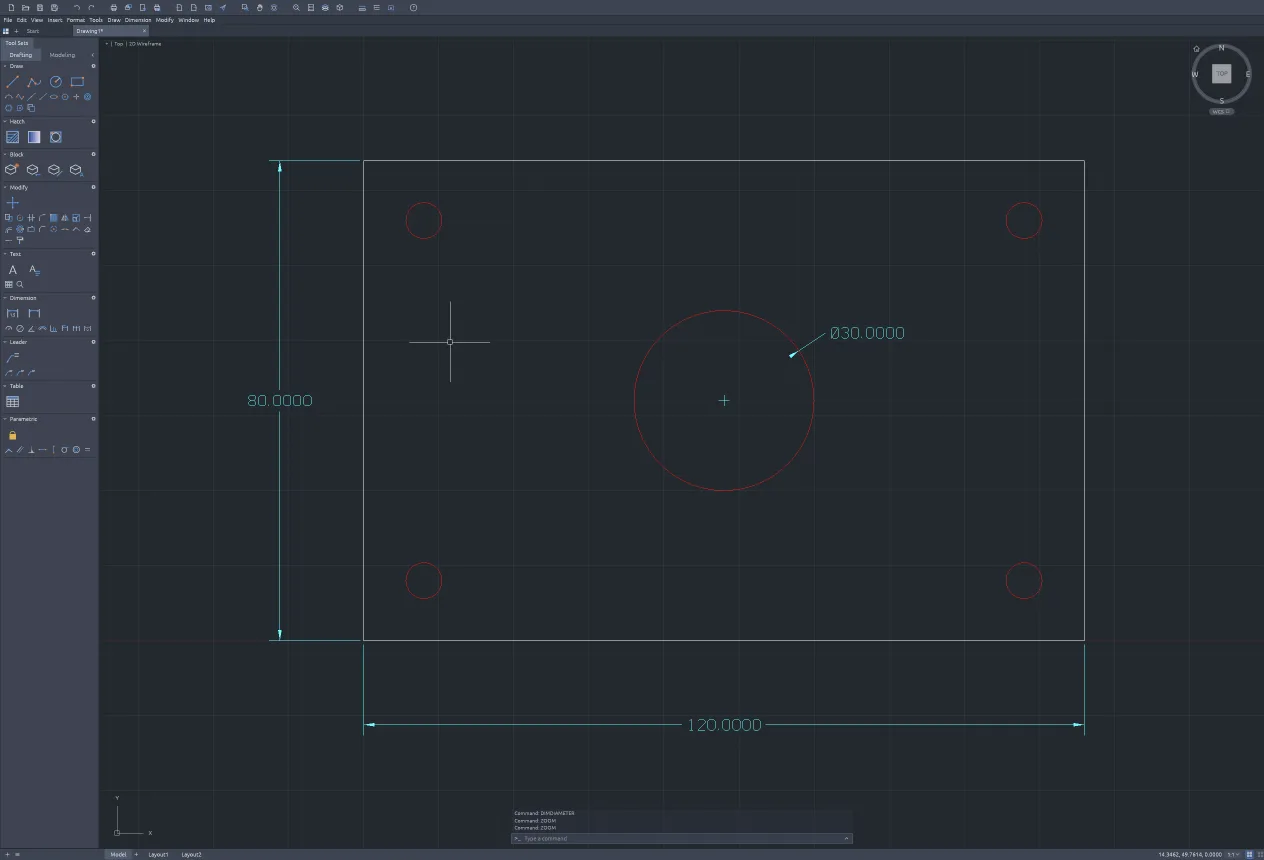Click the Find text magnifier icon
Image resolution: width=1264 pixels, height=860 pixels.
click(x=20, y=285)
